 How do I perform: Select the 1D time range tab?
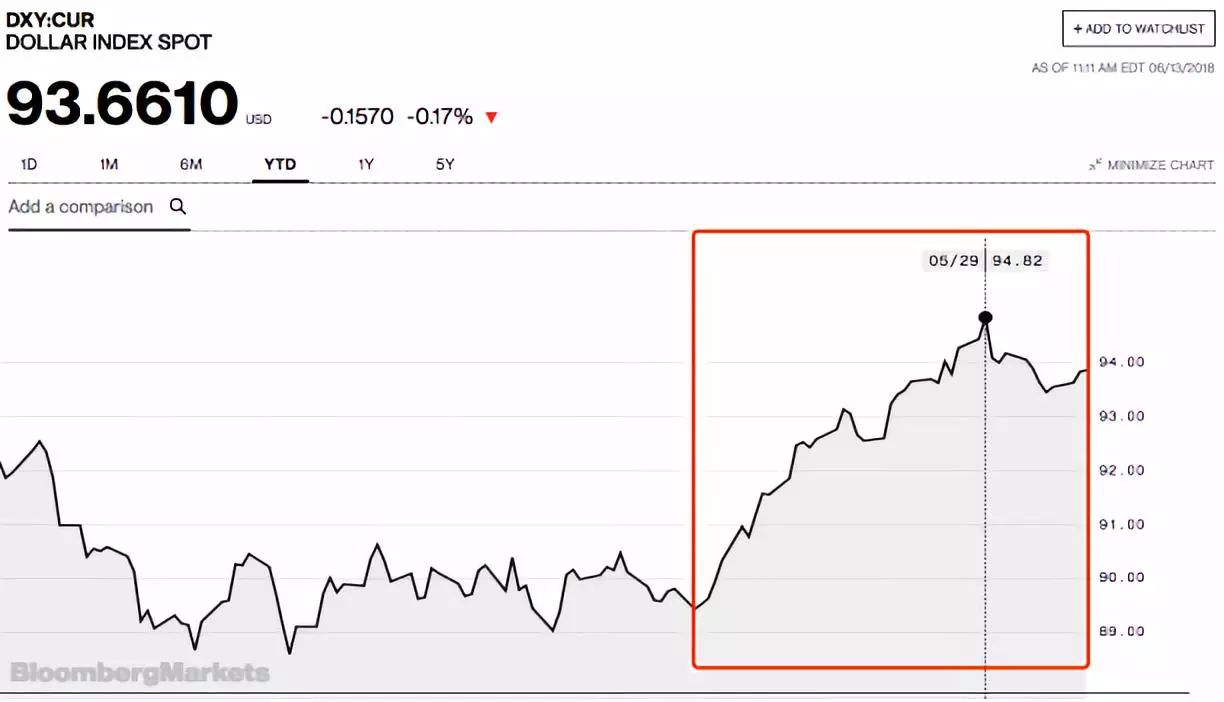(x=29, y=164)
